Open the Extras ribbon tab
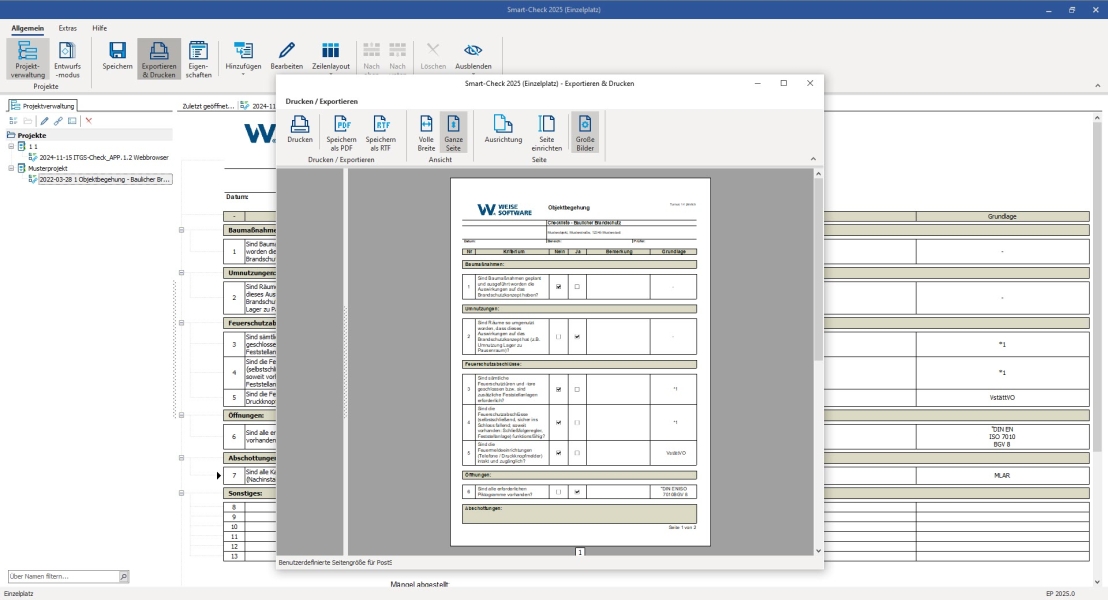This screenshot has height=600, width=1108. 67,28
